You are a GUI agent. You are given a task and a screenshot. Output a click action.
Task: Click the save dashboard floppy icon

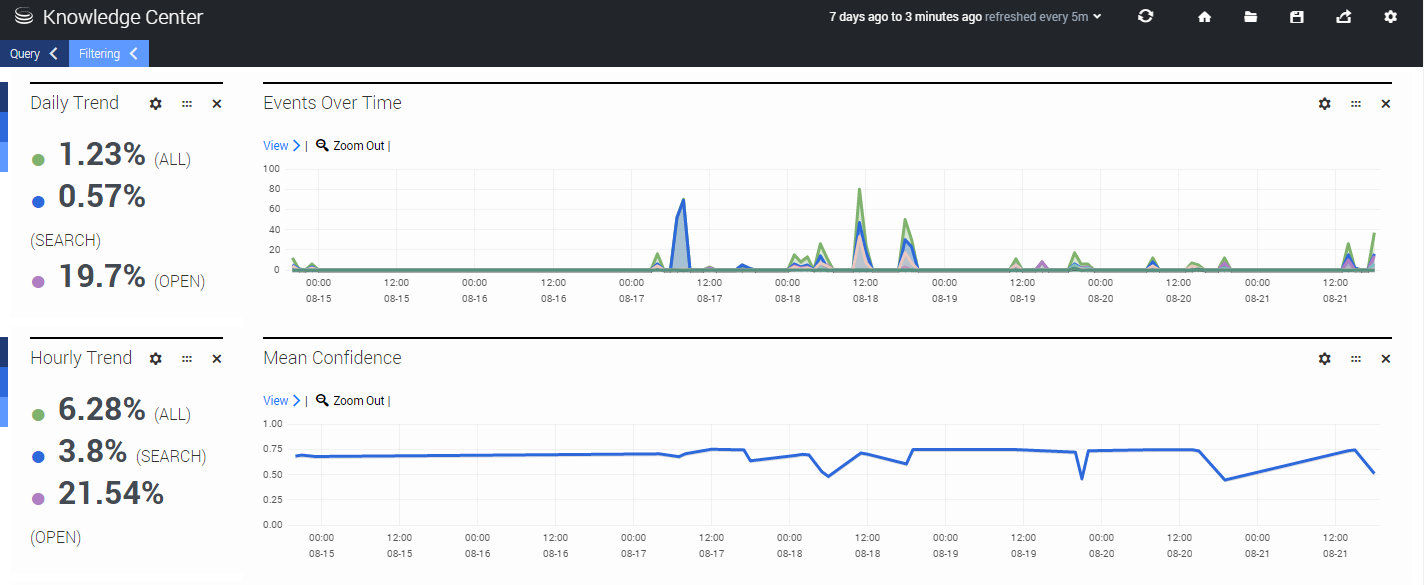click(x=1297, y=17)
